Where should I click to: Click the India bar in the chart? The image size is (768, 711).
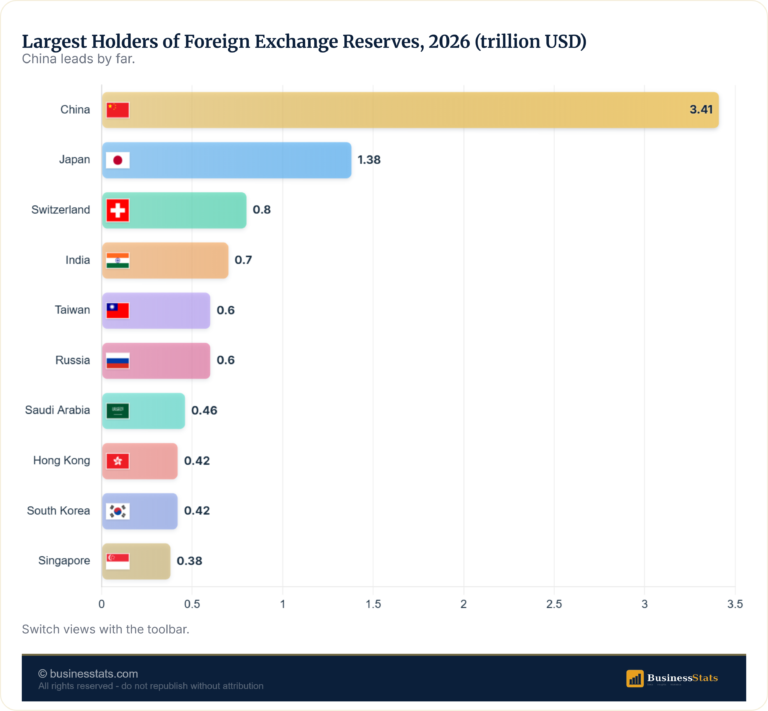tap(165, 261)
